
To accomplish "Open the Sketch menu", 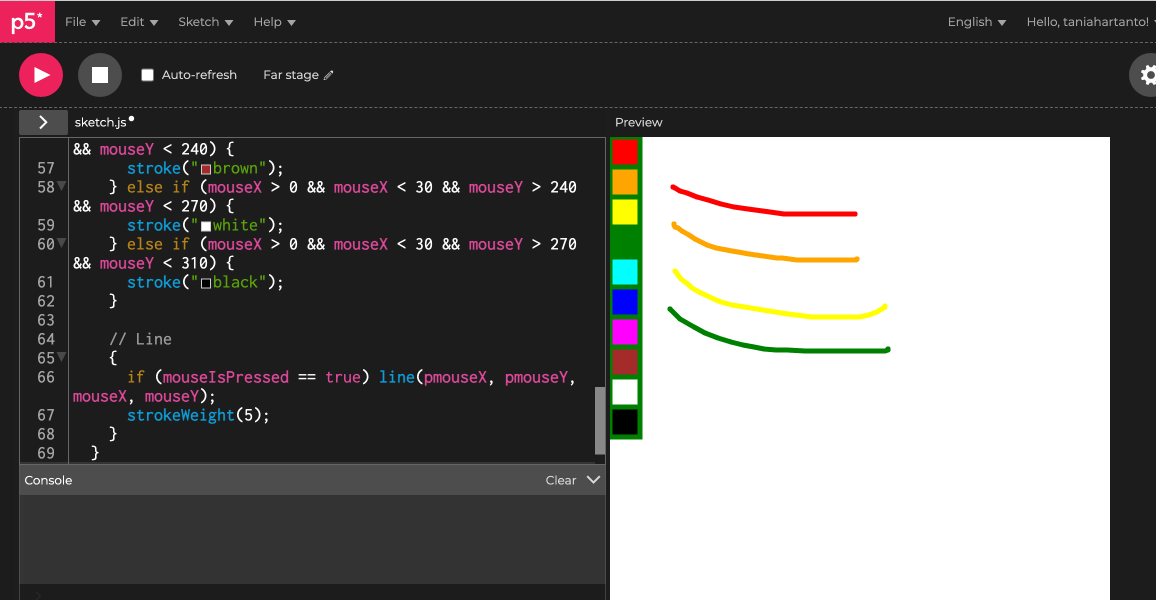I will point(205,22).
